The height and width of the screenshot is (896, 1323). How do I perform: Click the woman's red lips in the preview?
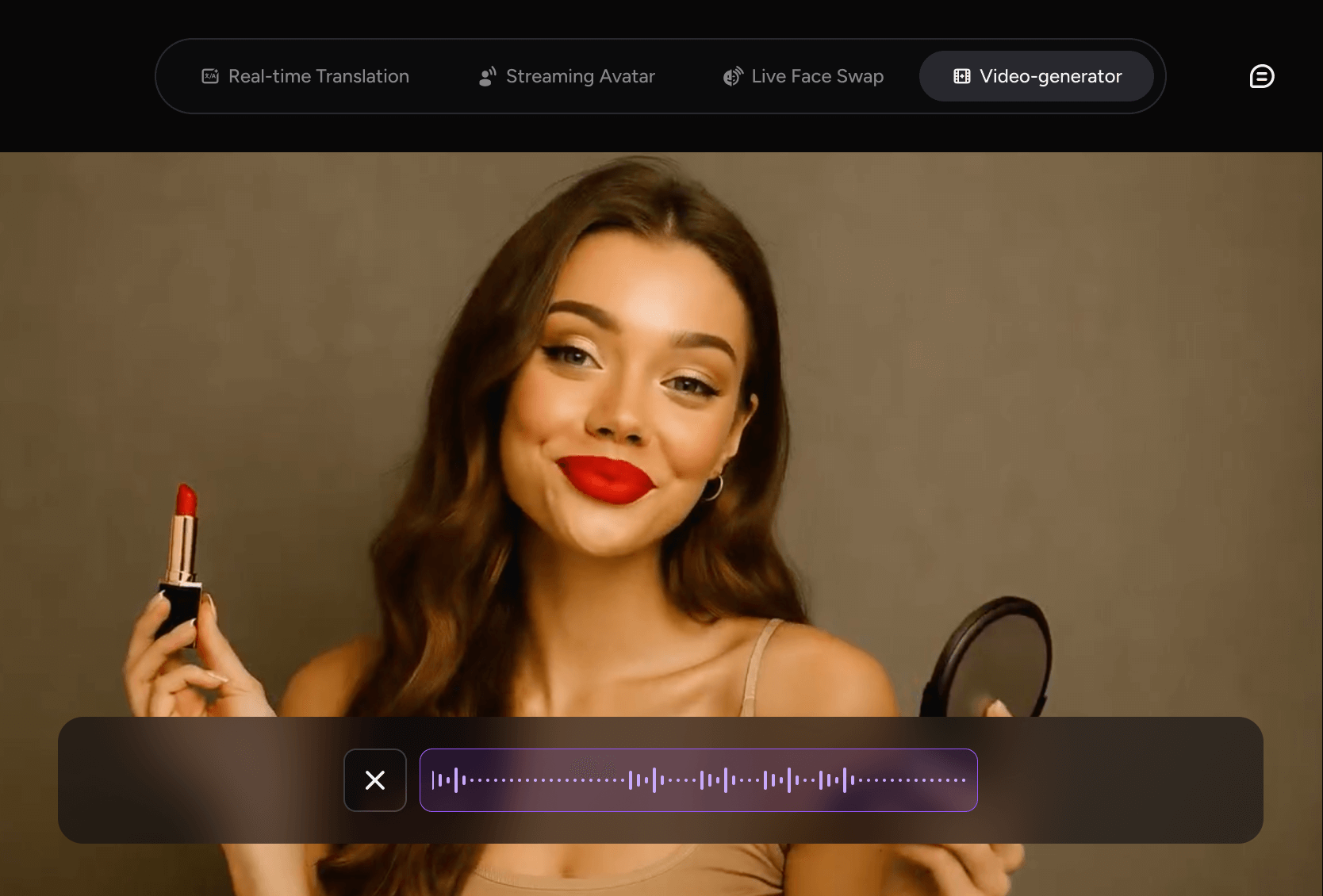click(x=607, y=478)
